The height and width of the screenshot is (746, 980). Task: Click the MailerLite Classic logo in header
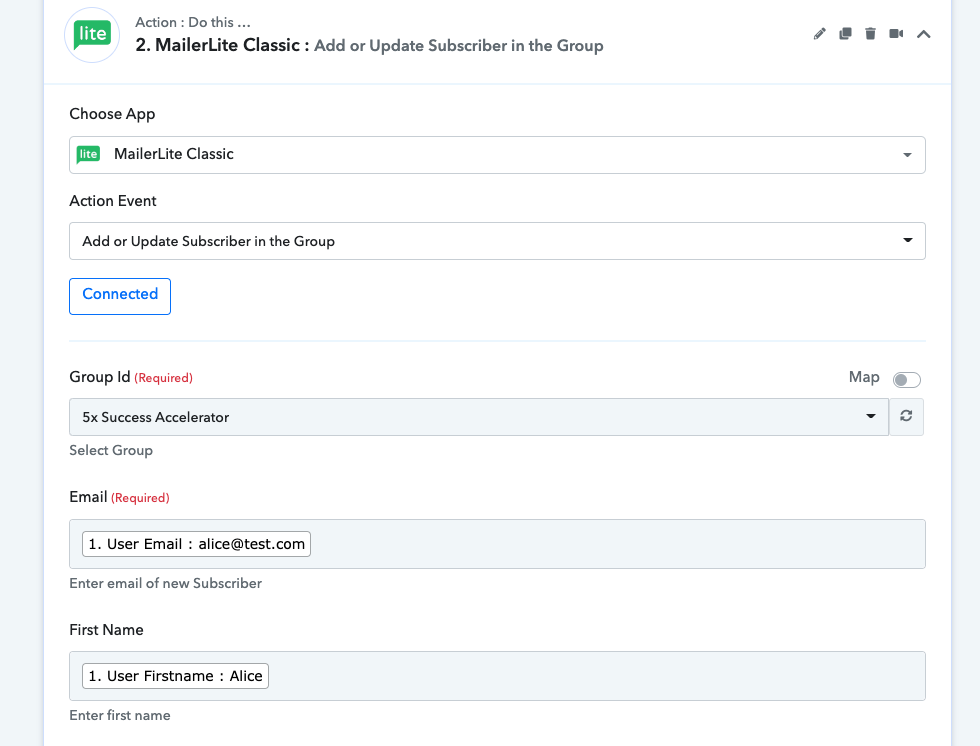tap(92, 35)
